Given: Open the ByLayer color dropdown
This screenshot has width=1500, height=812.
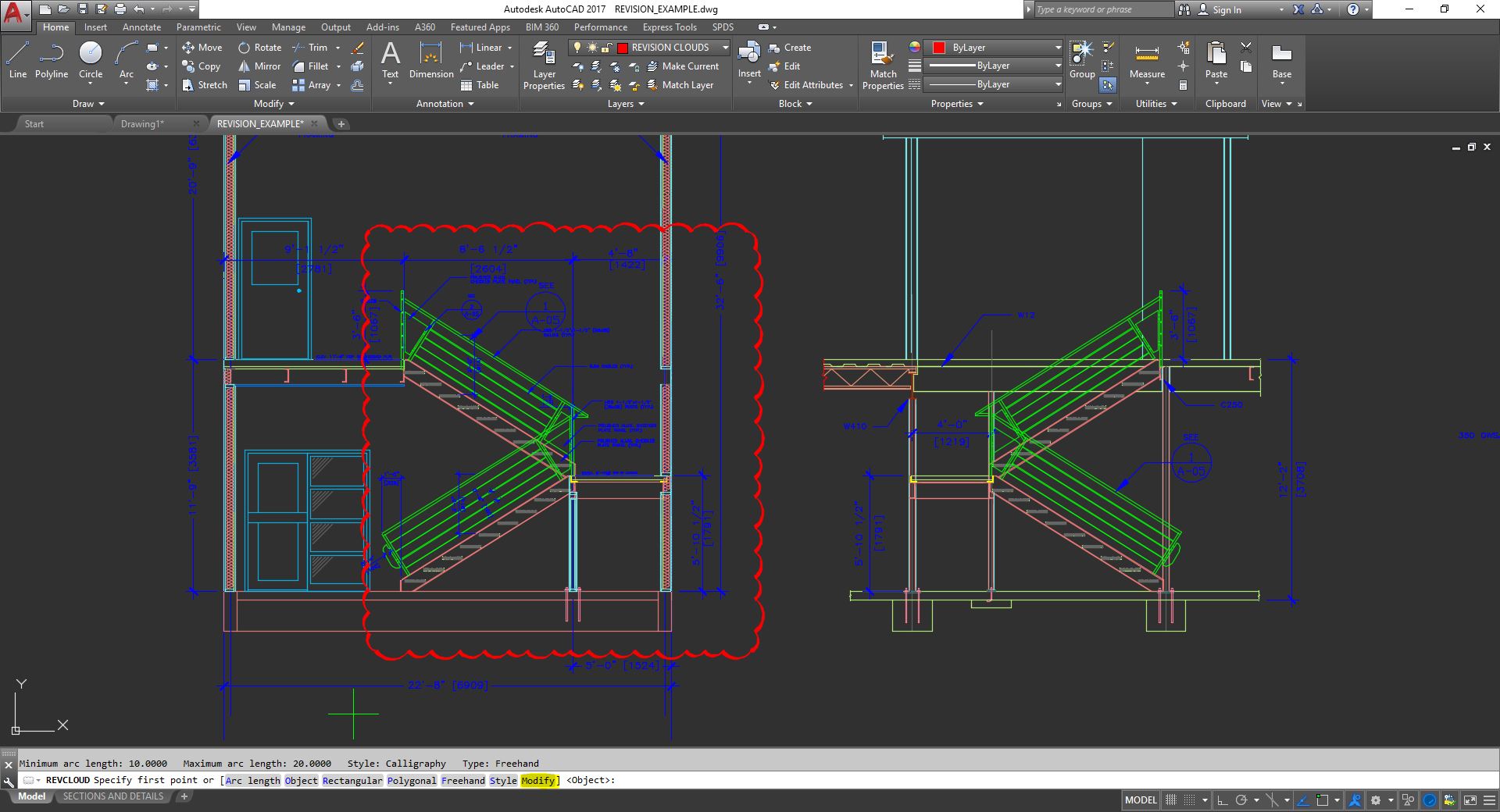Looking at the screenshot, I should pos(1058,48).
